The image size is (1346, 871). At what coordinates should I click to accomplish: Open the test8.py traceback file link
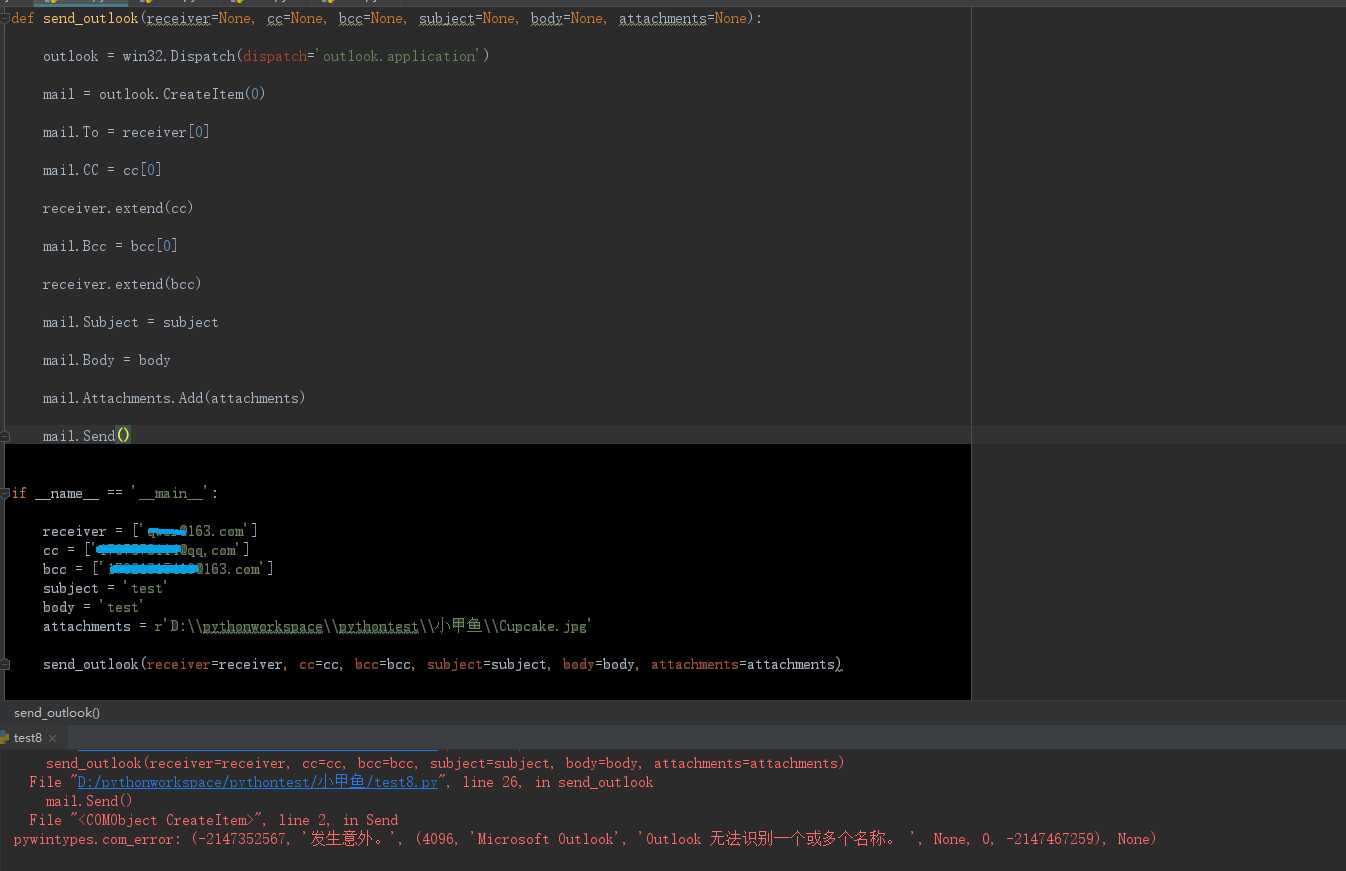pyautogui.click(x=257, y=782)
